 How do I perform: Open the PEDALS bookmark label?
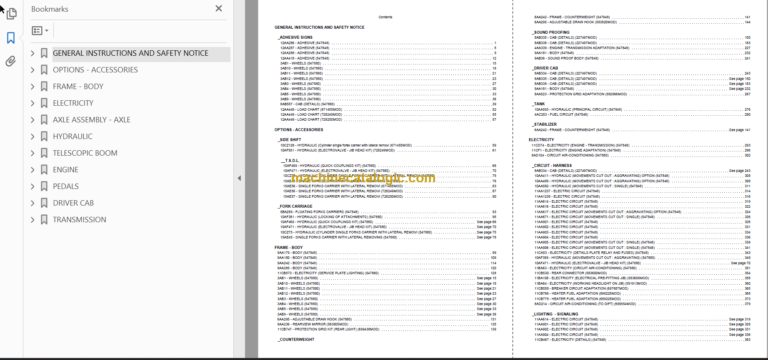coord(66,187)
